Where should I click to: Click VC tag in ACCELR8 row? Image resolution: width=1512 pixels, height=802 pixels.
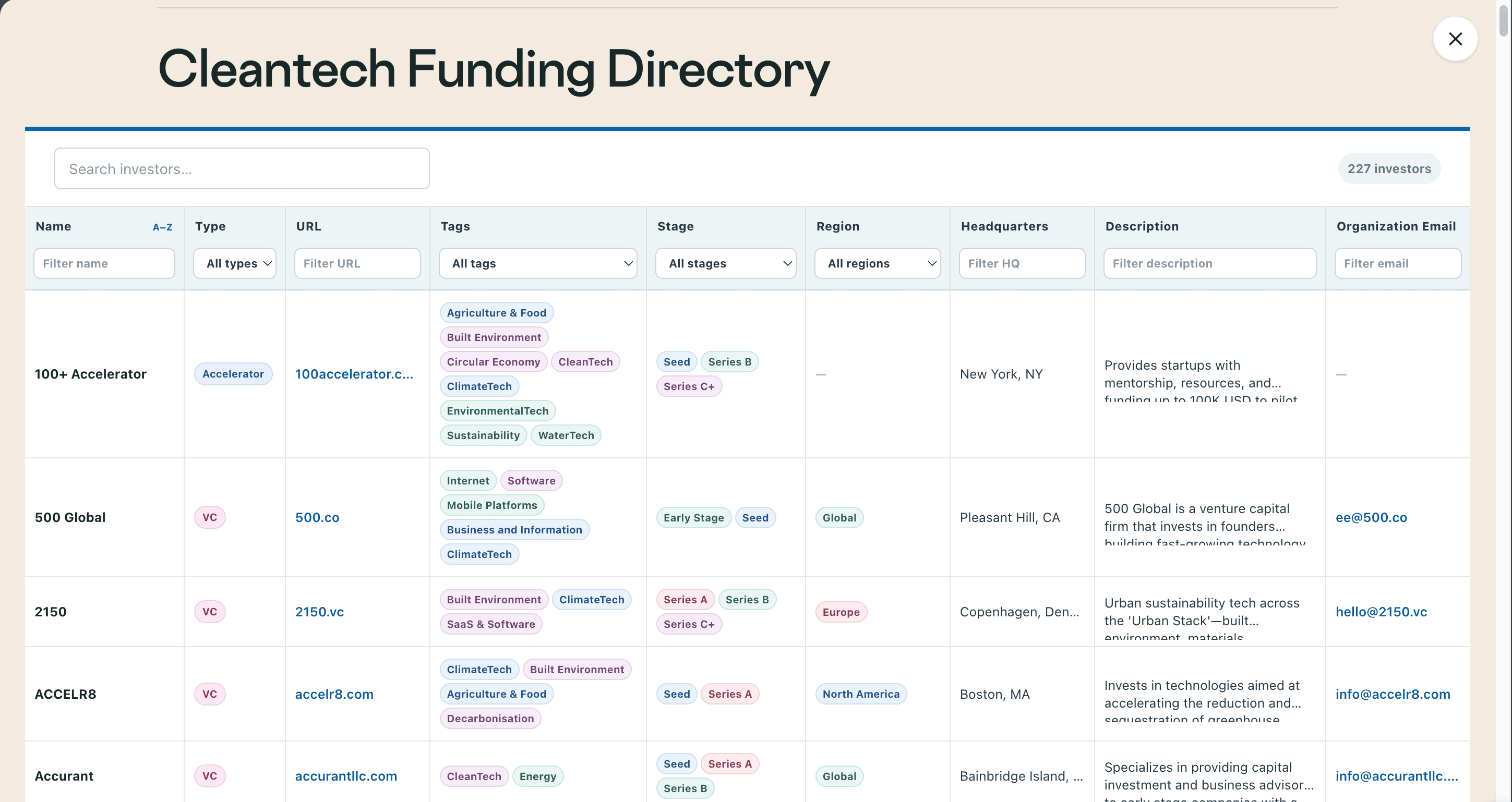(x=210, y=694)
